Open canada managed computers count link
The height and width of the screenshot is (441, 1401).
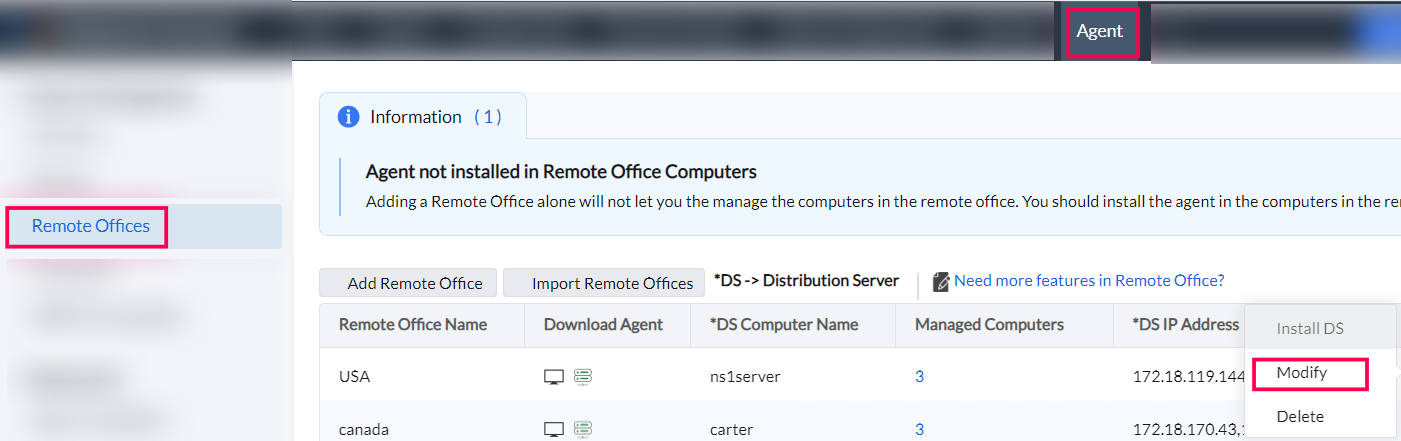(x=919, y=429)
